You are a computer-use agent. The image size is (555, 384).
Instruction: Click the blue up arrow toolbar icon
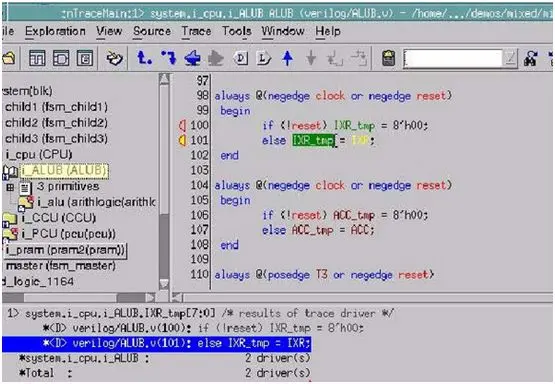pyautogui.click(x=287, y=58)
